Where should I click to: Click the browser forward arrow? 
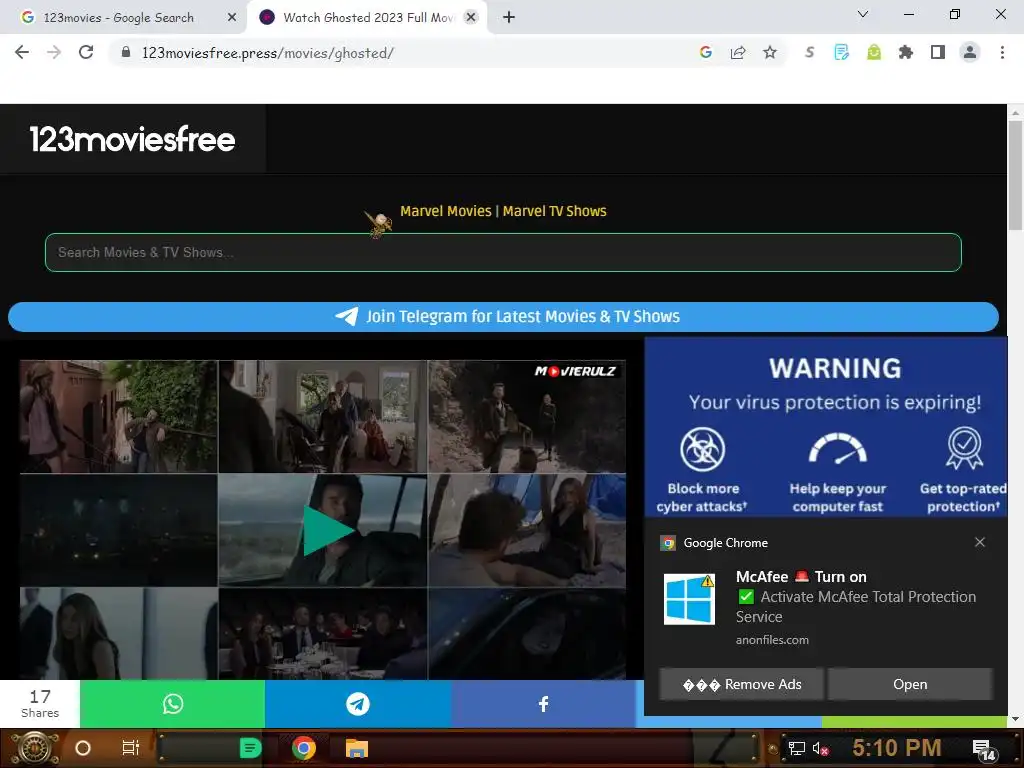click(54, 52)
